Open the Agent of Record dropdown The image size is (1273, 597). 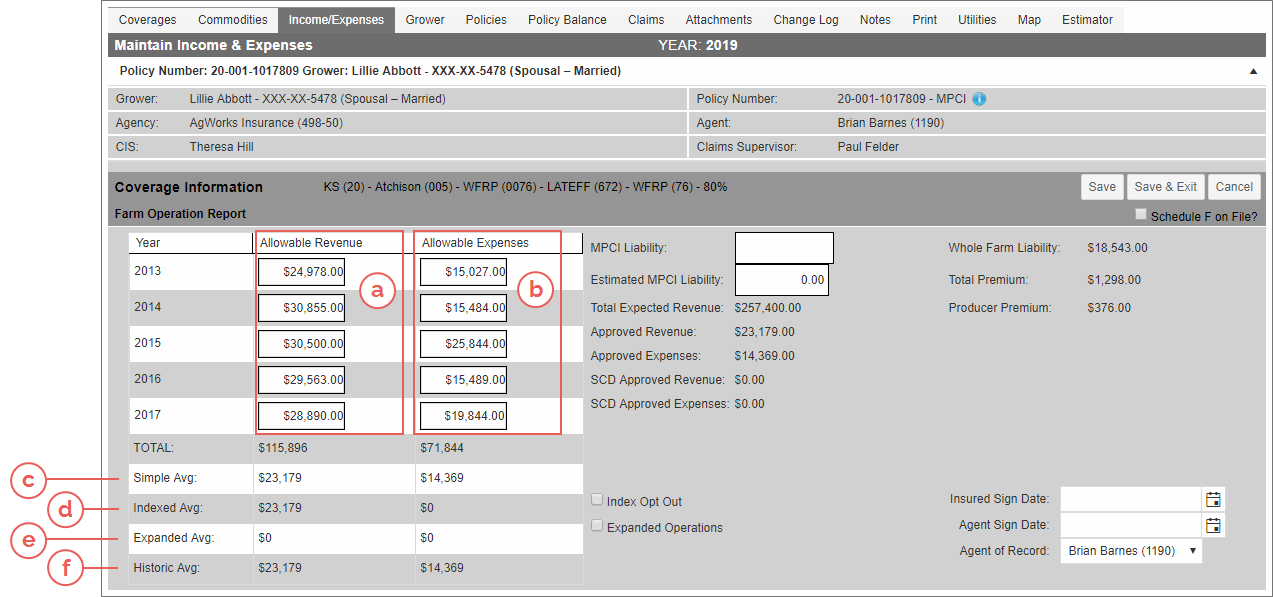pos(1130,551)
